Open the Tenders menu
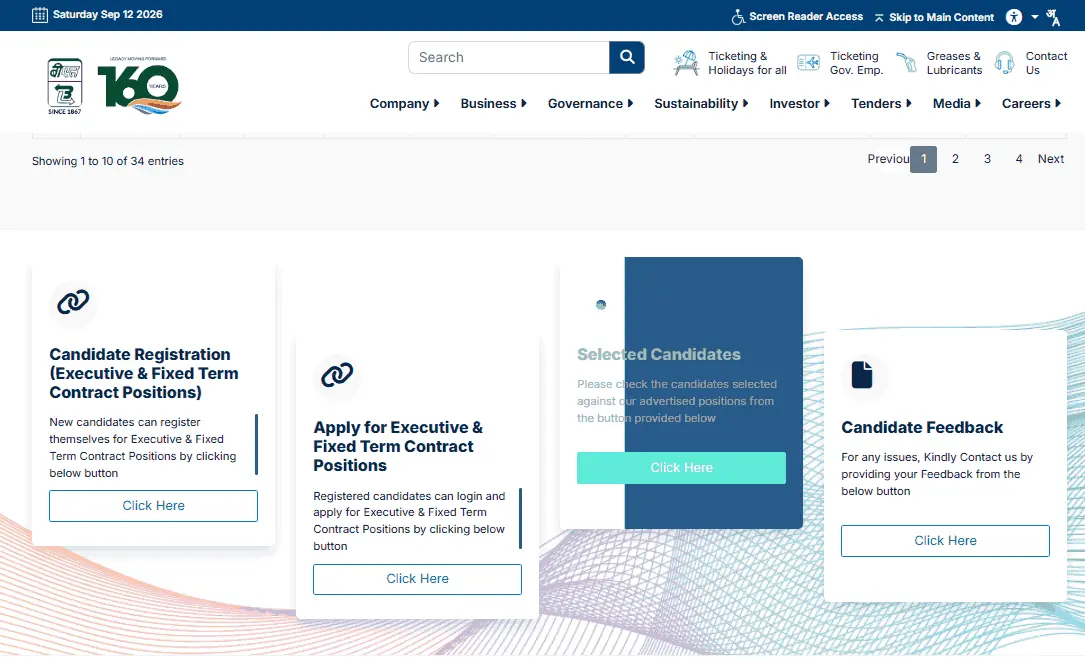 click(x=876, y=103)
